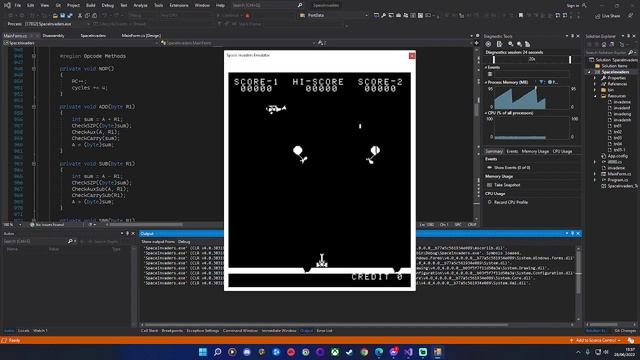Click the Diagnostic Tools zoom in icon

click(511, 44)
